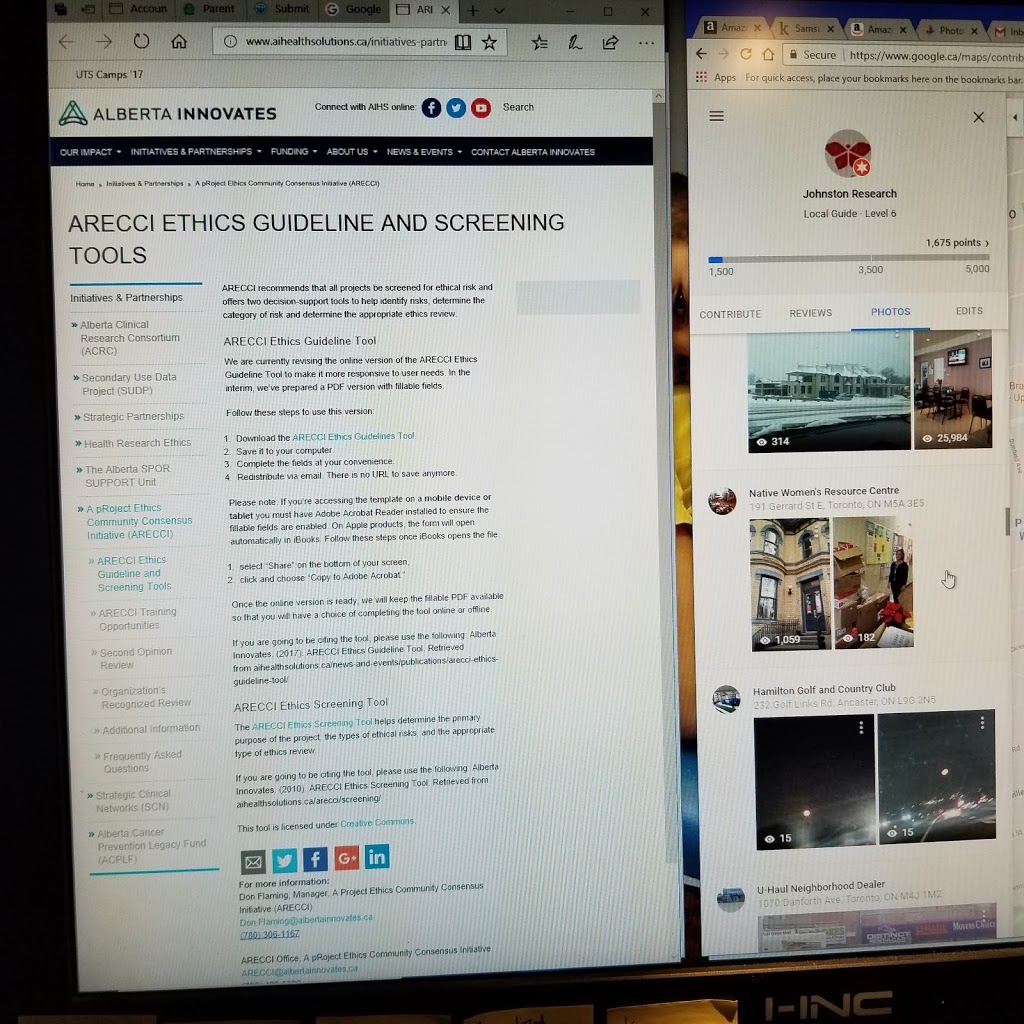Open the News & Events dropdown menu
Screen dimensions: 1024x1024
coord(424,152)
